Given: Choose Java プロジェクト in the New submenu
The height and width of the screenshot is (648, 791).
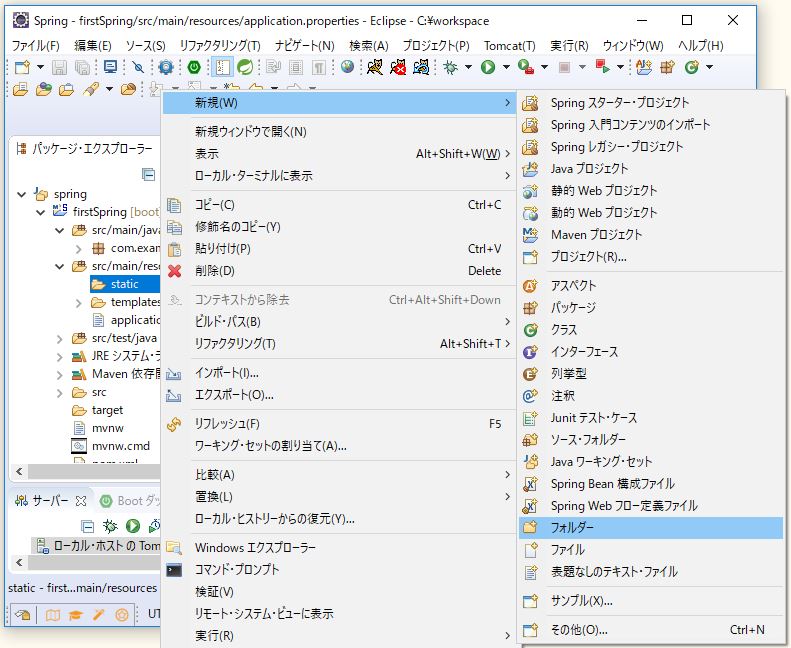Looking at the screenshot, I should 651,169.
